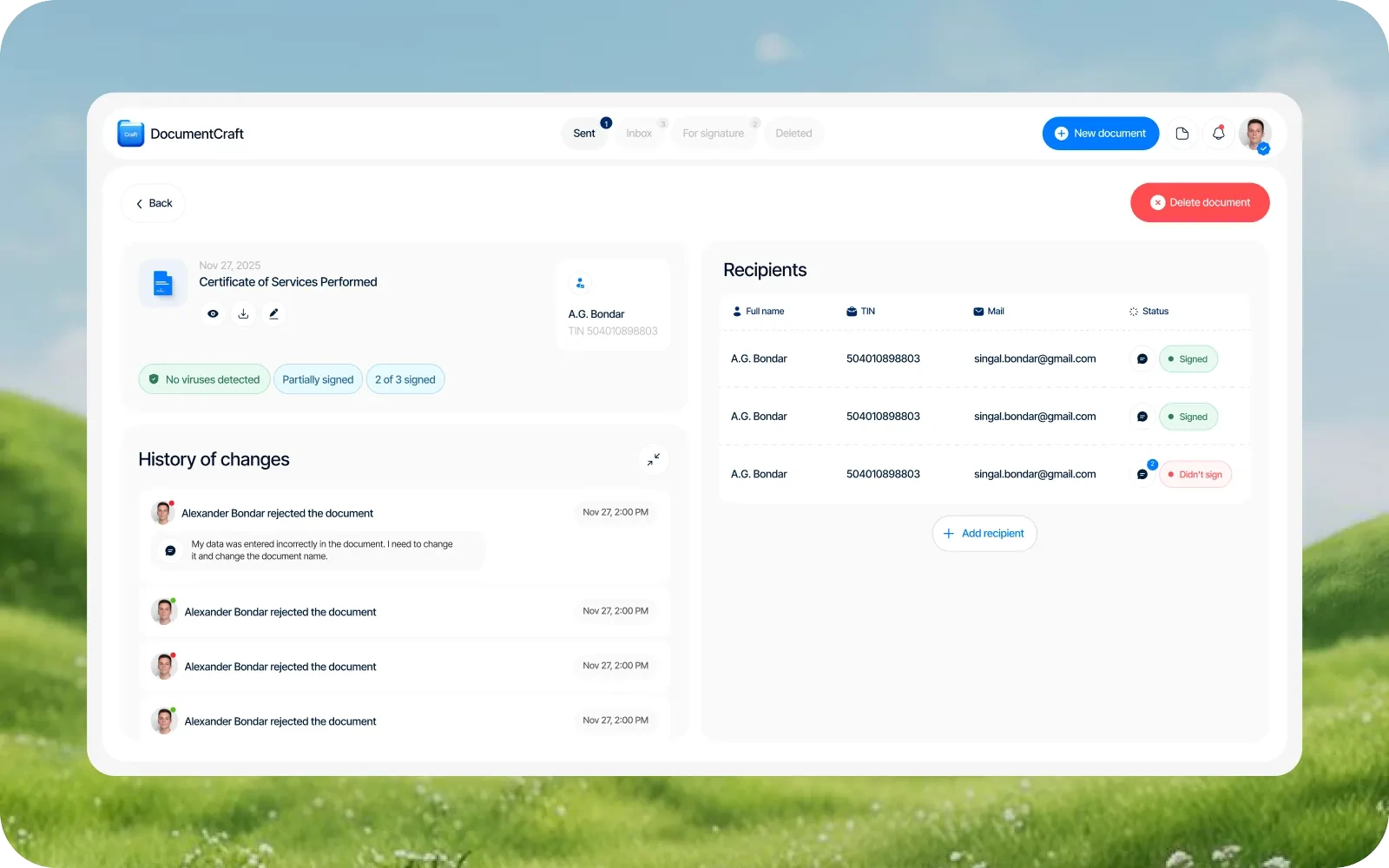Image resolution: width=1389 pixels, height=868 pixels.
Task: Switch to the Inbox tab
Action: pos(639,134)
